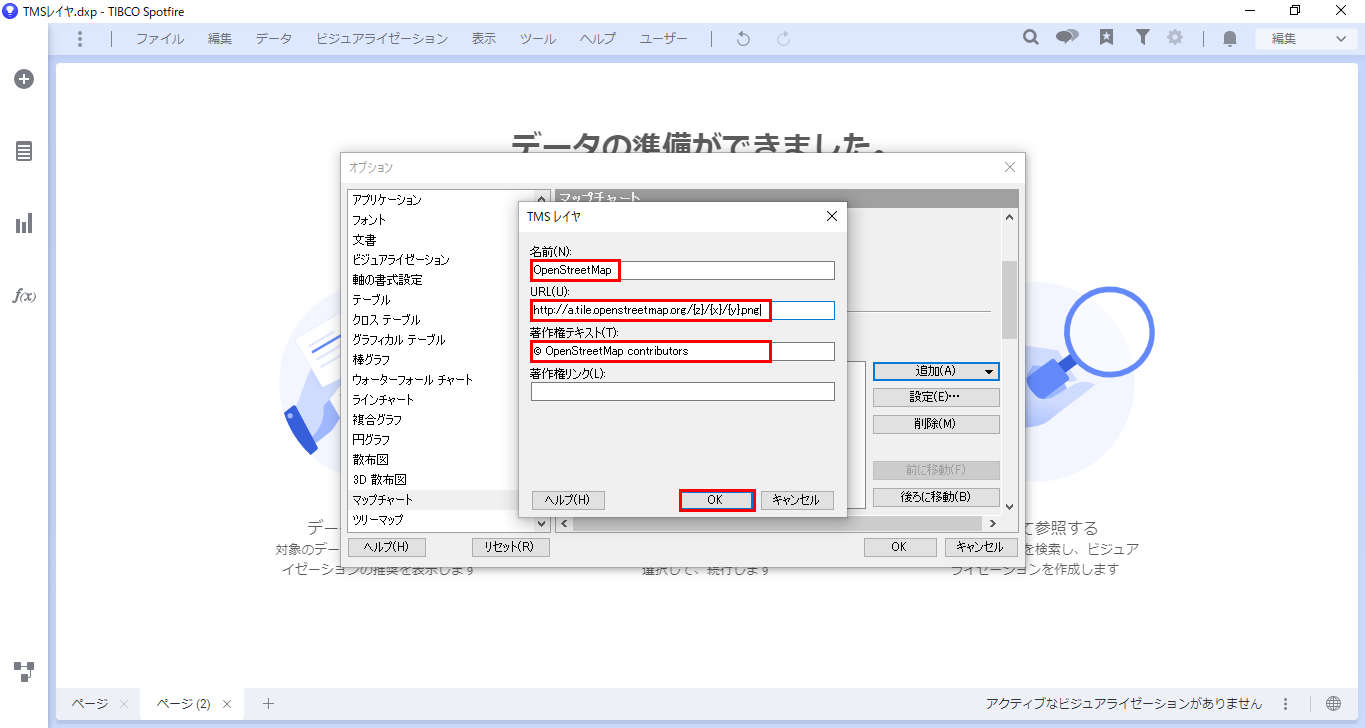Focus the URL(U) input field

[683, 310]
